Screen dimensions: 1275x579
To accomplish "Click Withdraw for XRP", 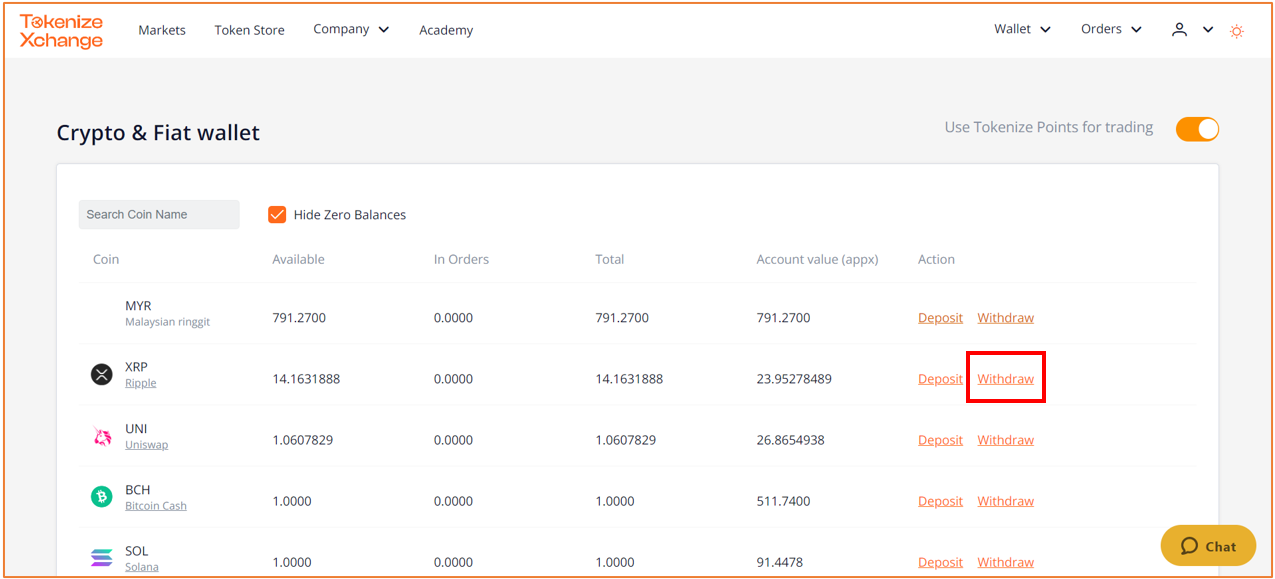I will (x=1005, y=379).
